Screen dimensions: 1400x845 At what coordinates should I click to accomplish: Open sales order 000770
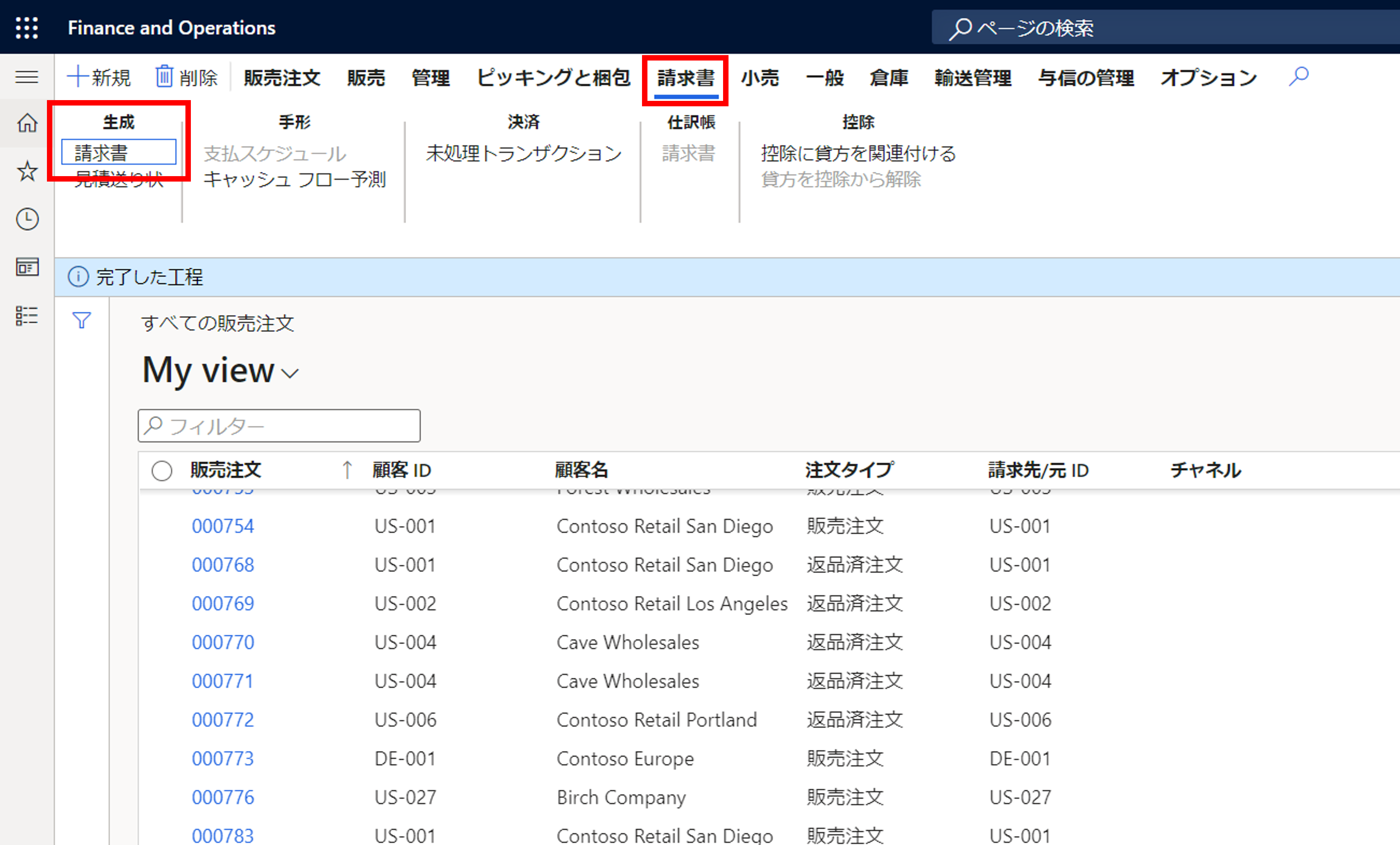(223, 642)
